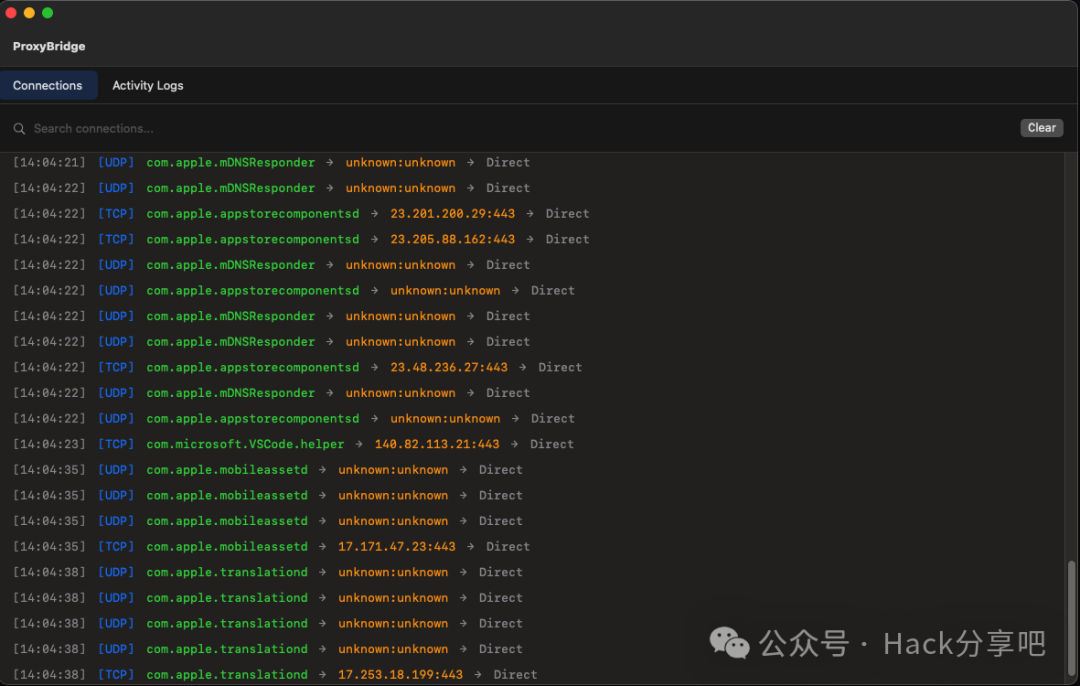The width and height of the screenshot is (1080, 686).
Task: Click the 14:04:23 timestamp
Action: [x=50, y=444]
